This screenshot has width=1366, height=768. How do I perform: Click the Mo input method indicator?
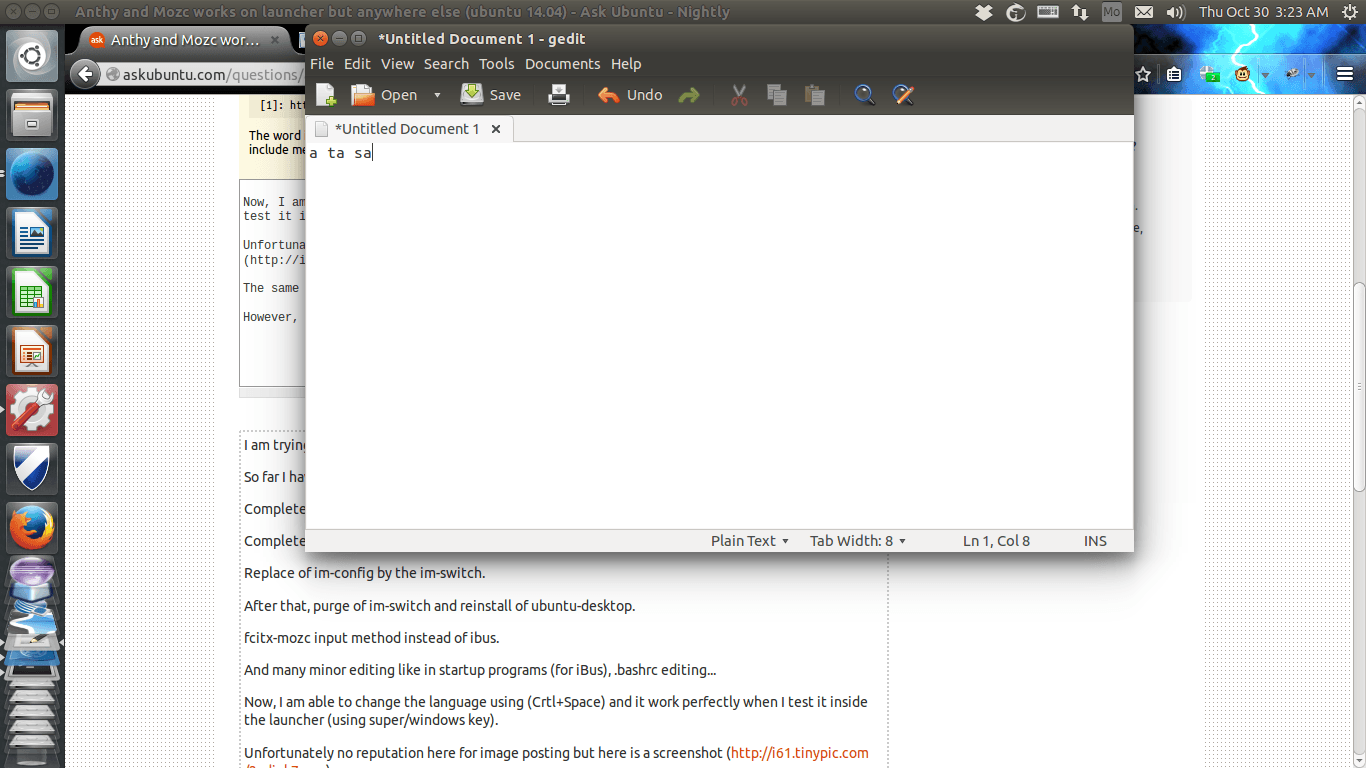click(x=1112, y=12)
